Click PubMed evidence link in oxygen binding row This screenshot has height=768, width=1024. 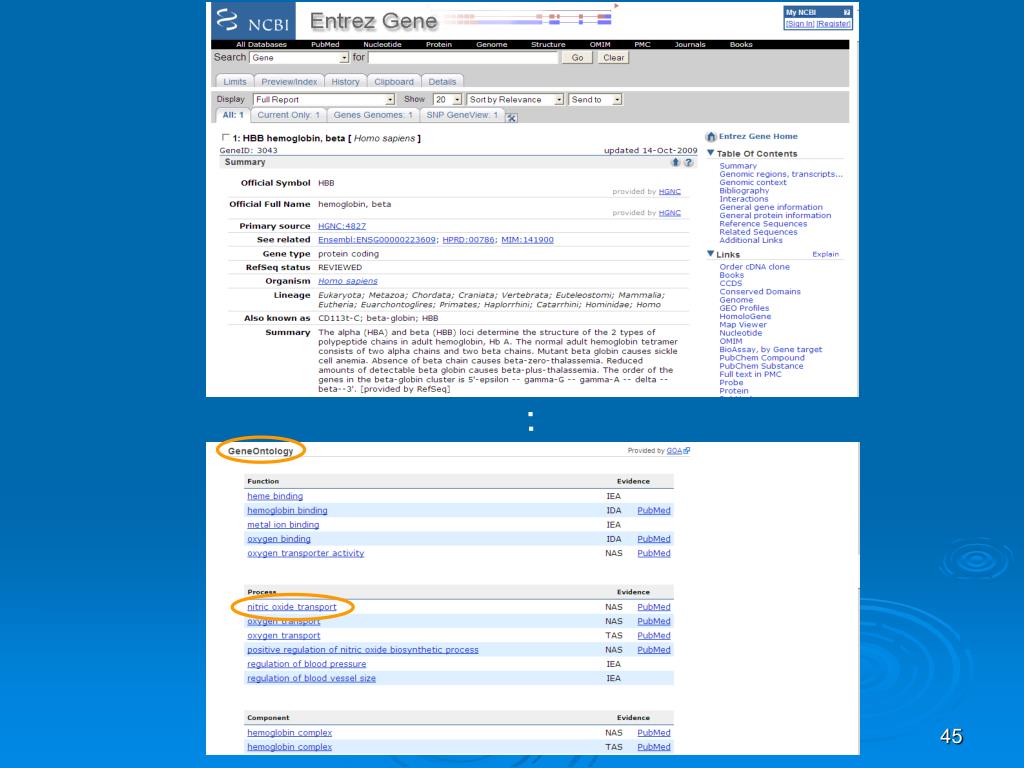click(654, 539)
